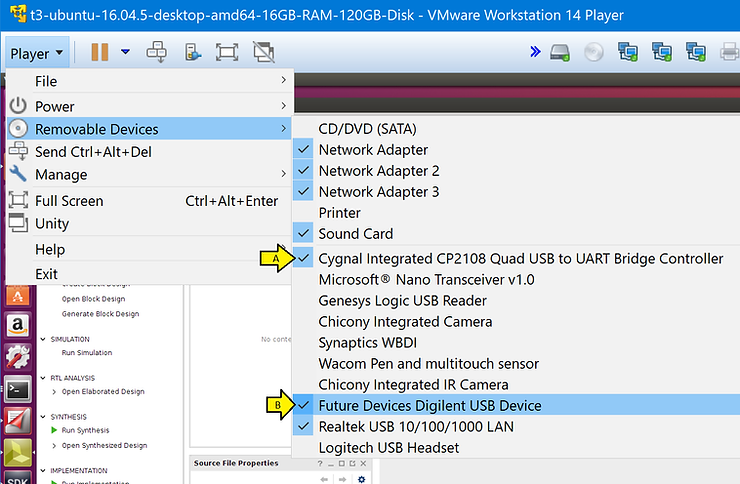
Task: Uncheck Future Devices Digilent USB Device
Action: pyautogui.click(x=429, y=406)
